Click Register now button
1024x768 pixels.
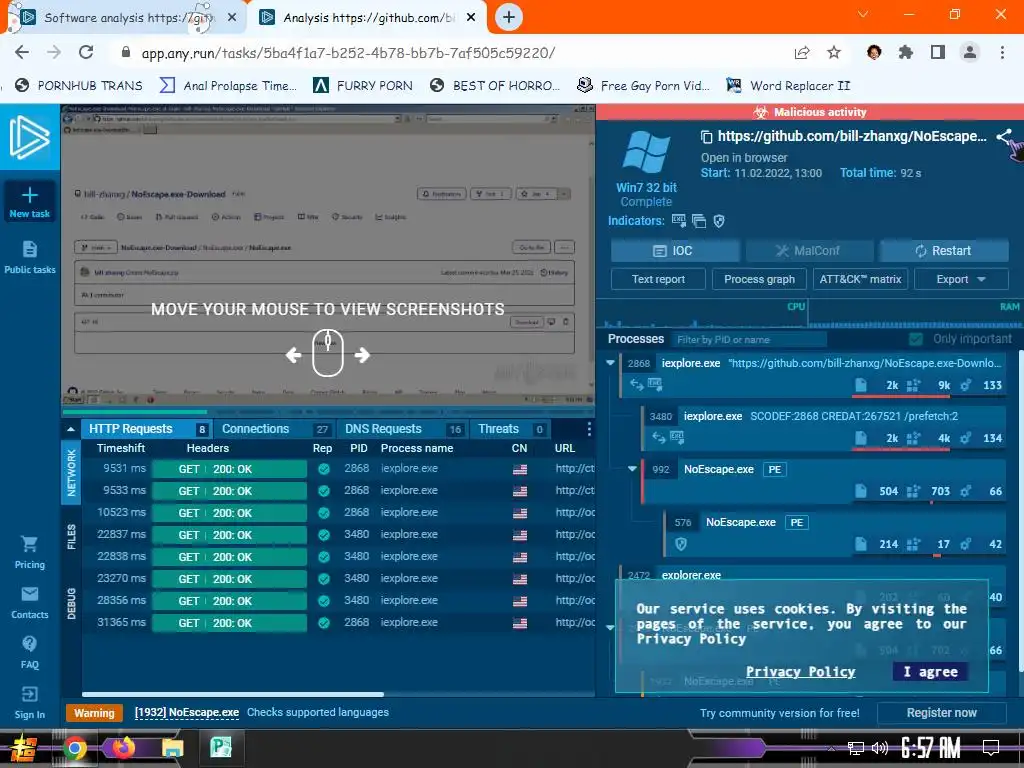[941, 712]
